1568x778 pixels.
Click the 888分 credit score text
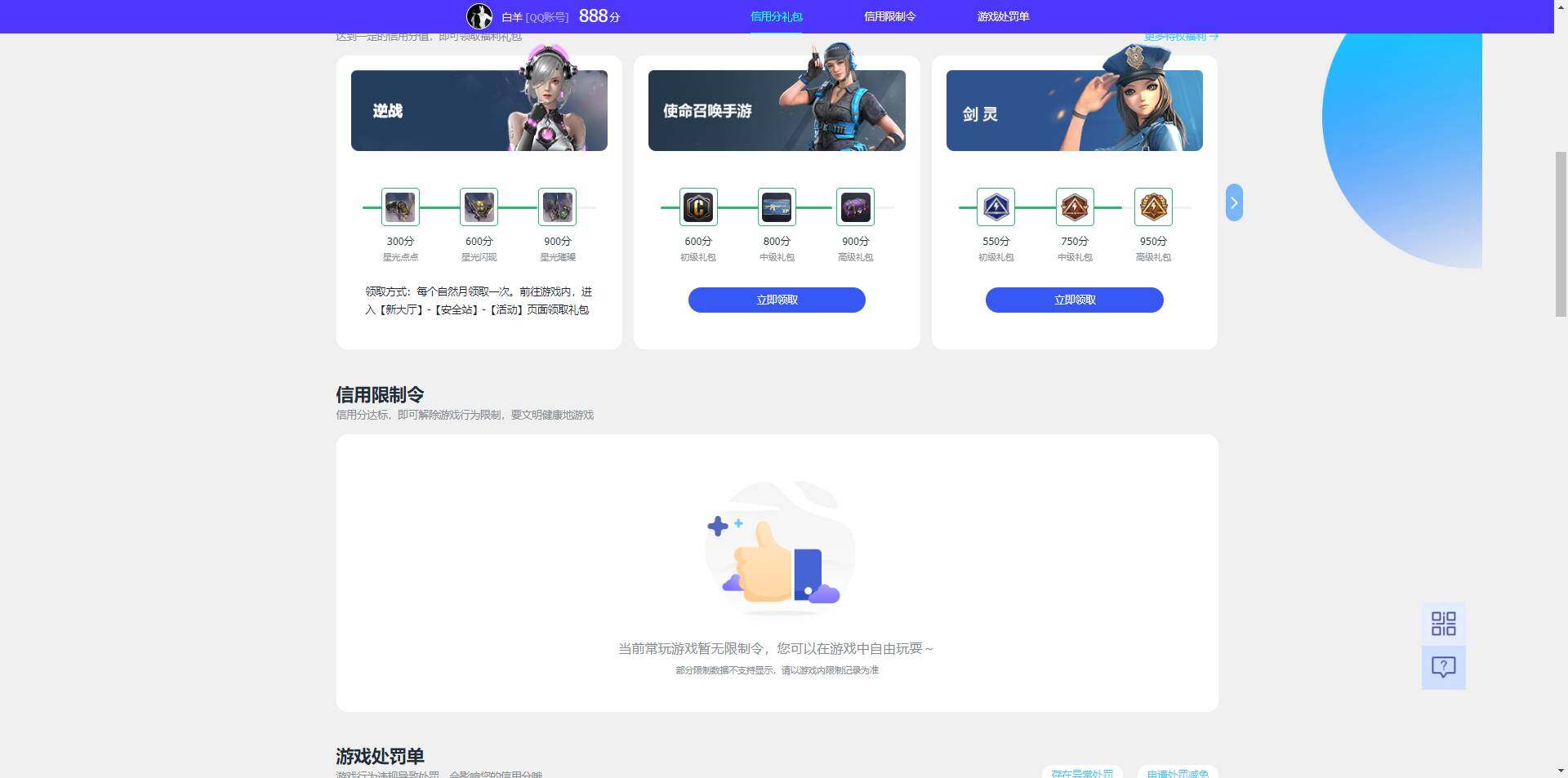pos(599,16)
